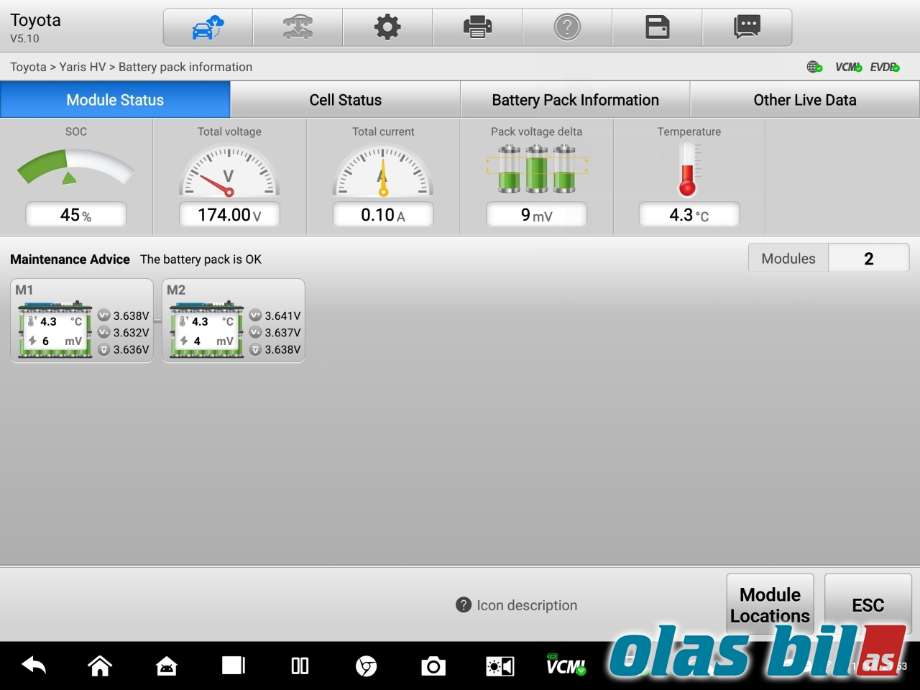The image size is (920, 690).
Task: Switch to Cell Status tab
Action: tap(346, 100)
